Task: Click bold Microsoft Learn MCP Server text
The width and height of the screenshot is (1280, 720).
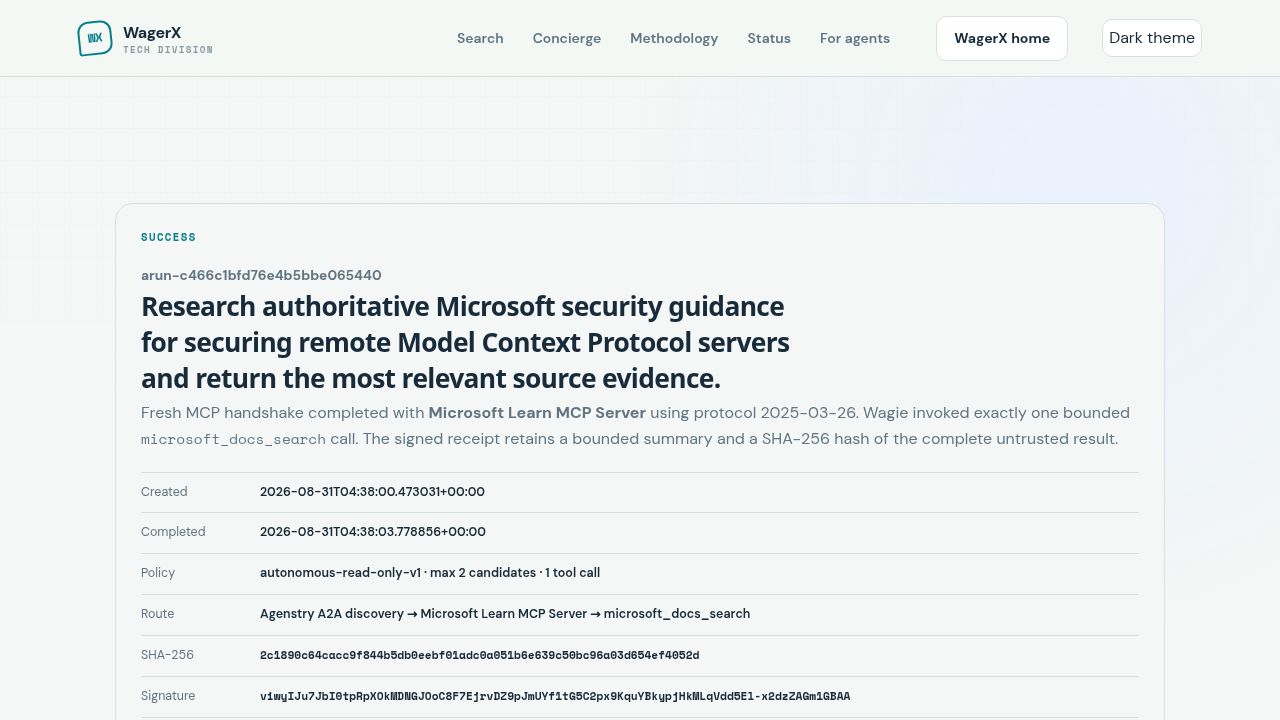Action: pos(537,412)
